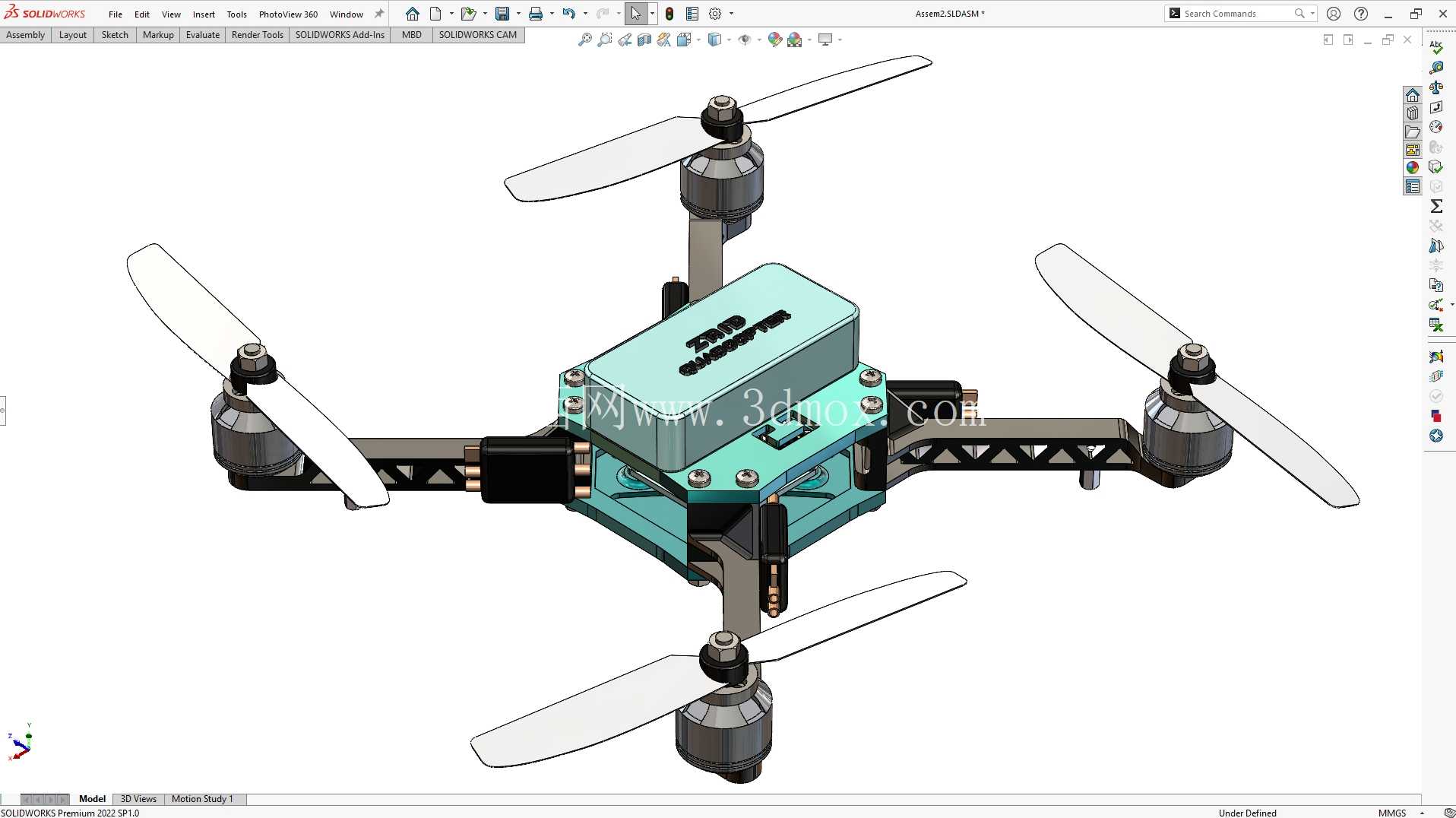This screenshot has height=818, width=1456.
Task: Open Dynamic Annotation Views icon
Action: [x=664, y=40]
